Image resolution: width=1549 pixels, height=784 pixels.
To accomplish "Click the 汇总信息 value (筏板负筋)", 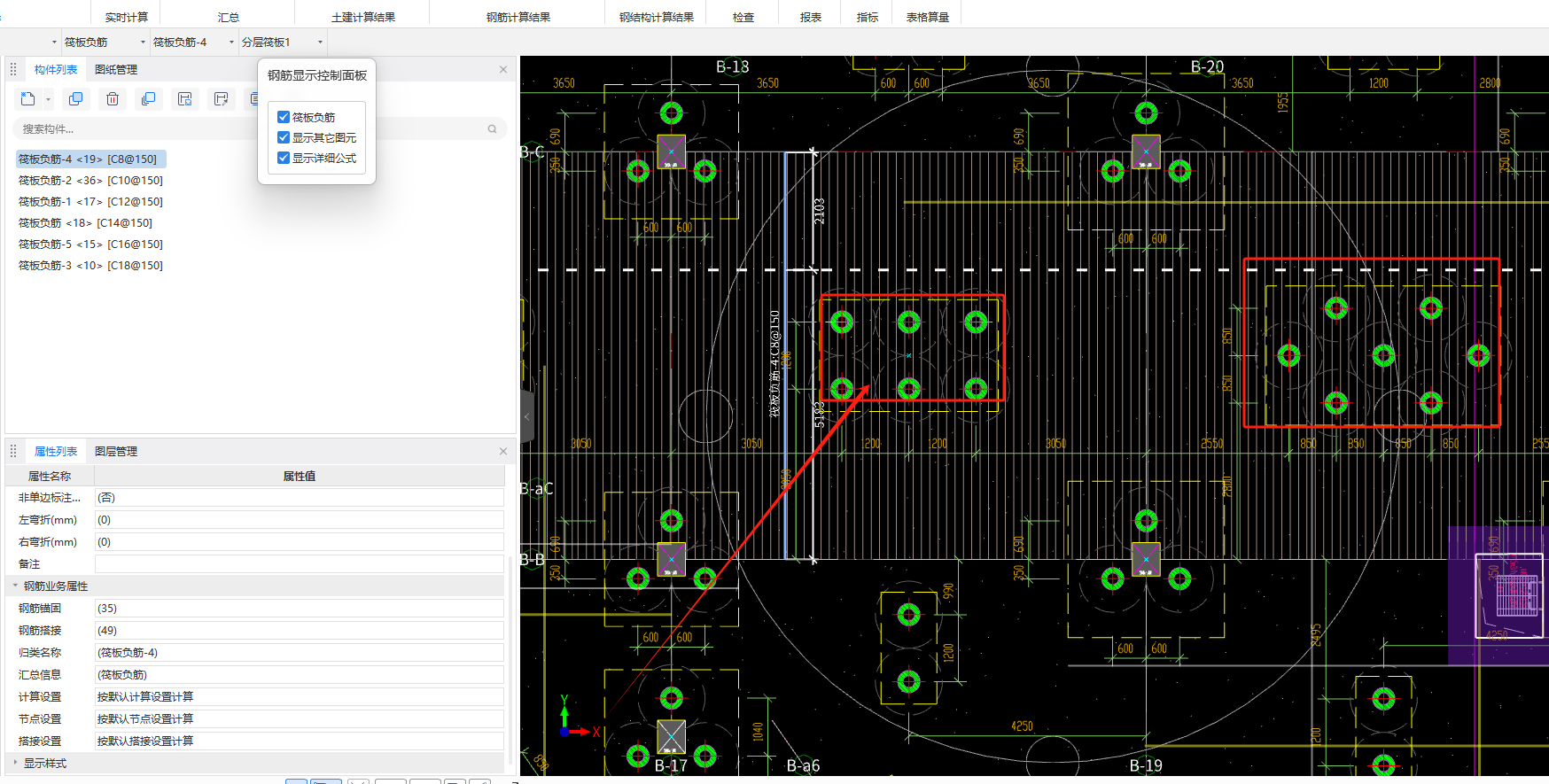I will pyautogui.click(x=300, y=675).
